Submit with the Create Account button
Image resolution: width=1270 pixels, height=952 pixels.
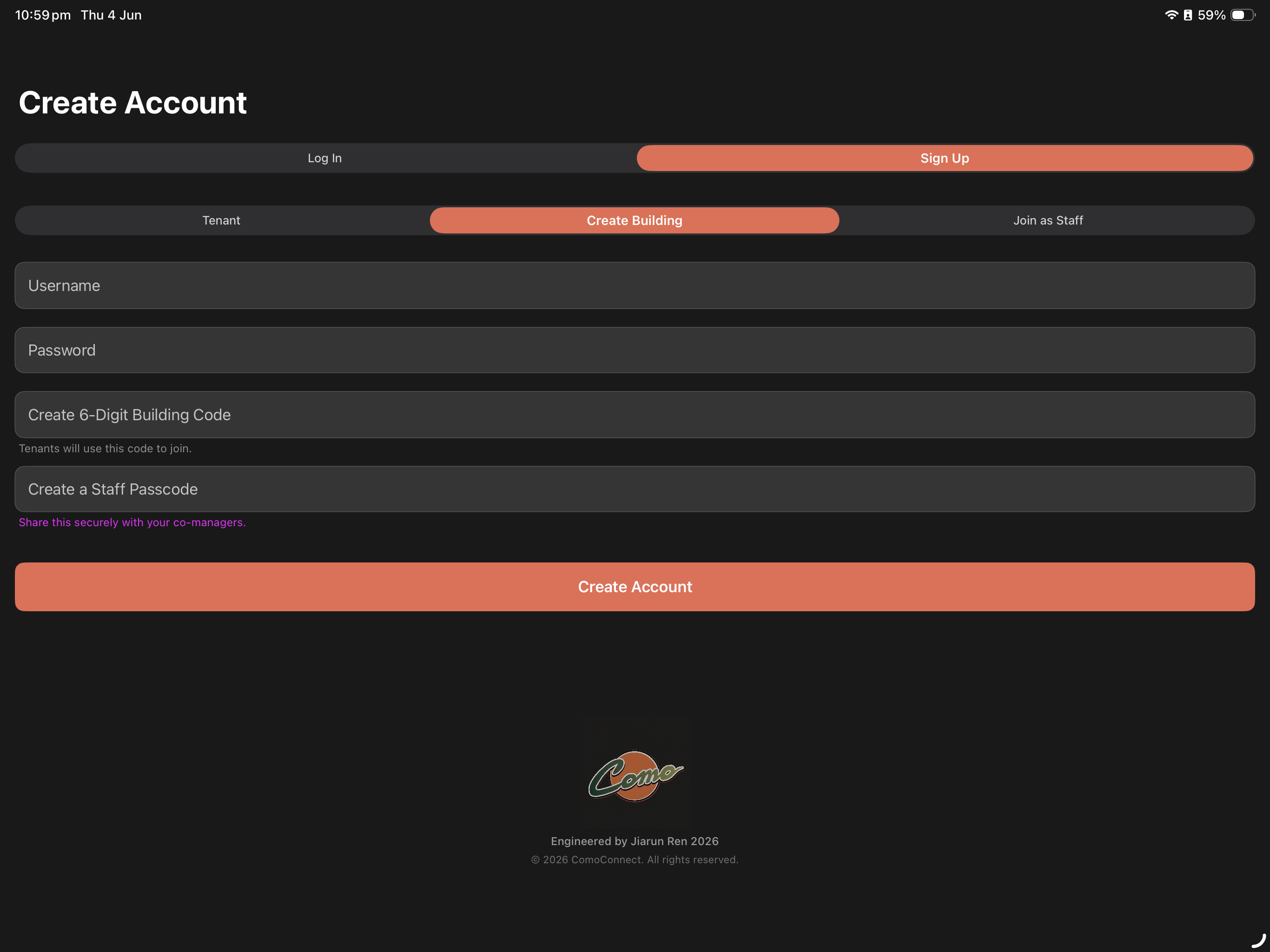(x=635, y=587)
